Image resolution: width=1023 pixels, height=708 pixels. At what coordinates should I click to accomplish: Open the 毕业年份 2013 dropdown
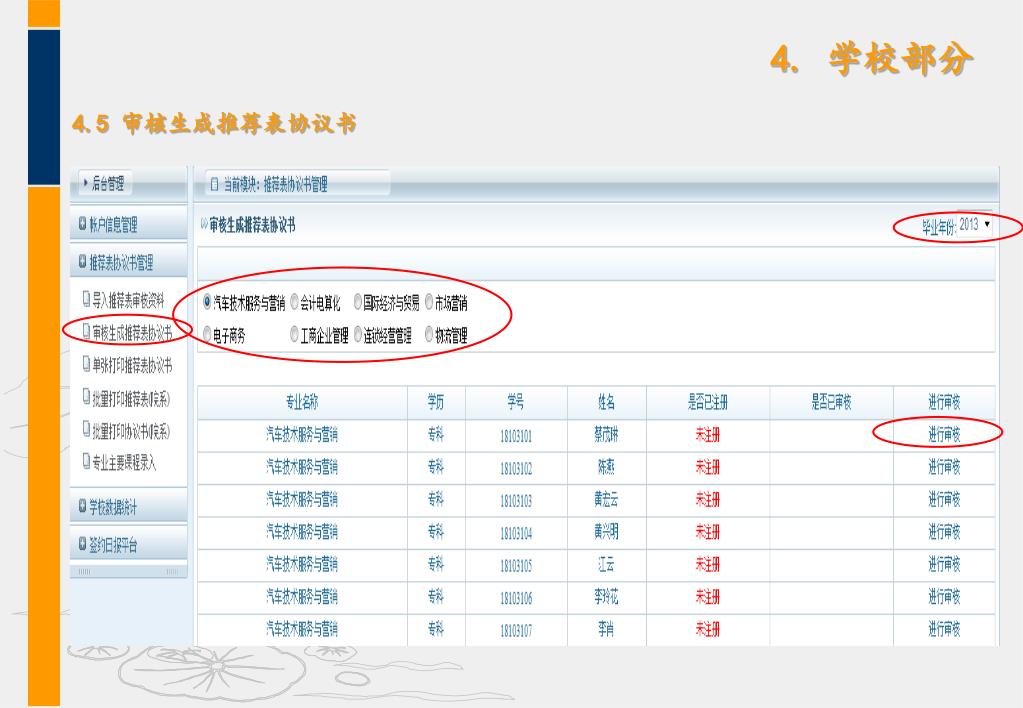click(x=975, y=225)
